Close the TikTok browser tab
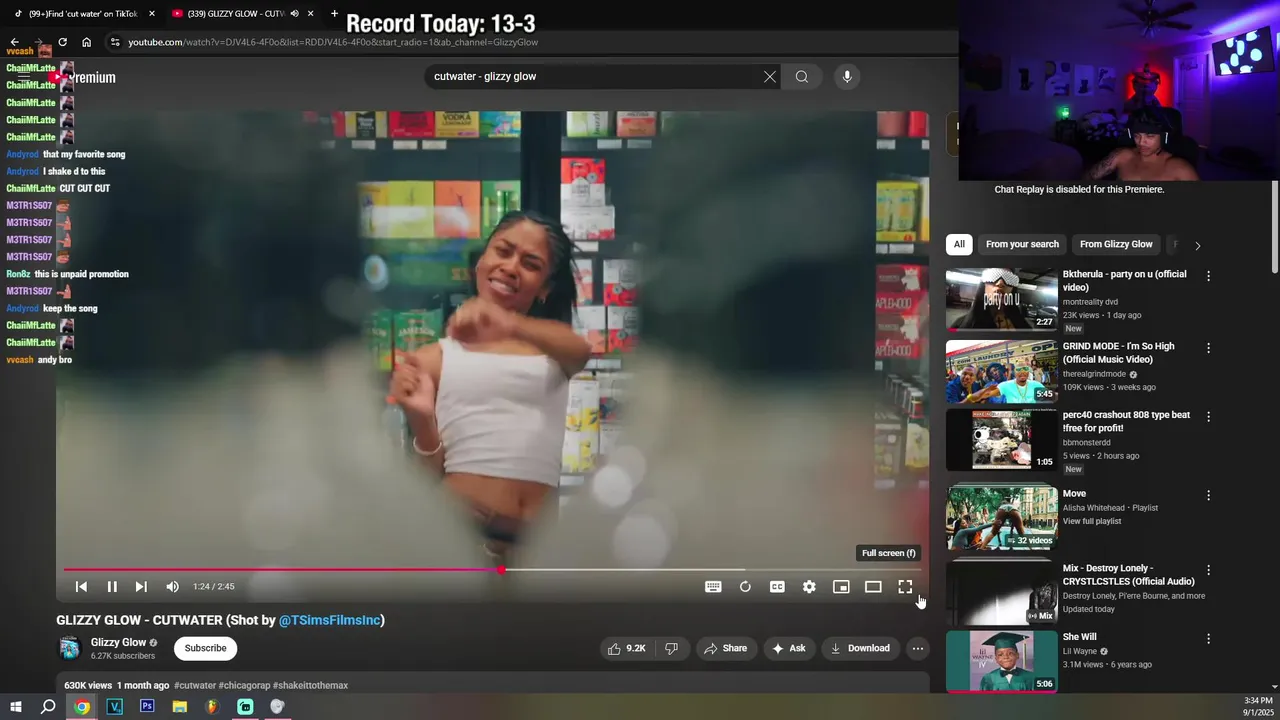This screenshot has height=720, width=1280. 152,14
